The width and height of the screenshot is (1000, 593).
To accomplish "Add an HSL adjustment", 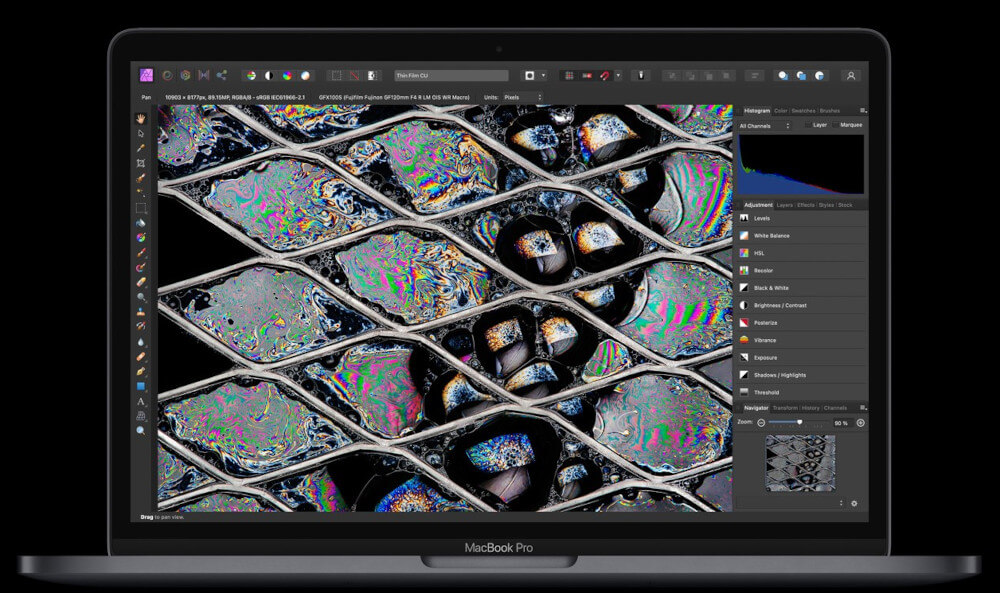I will tap(802, 253).
